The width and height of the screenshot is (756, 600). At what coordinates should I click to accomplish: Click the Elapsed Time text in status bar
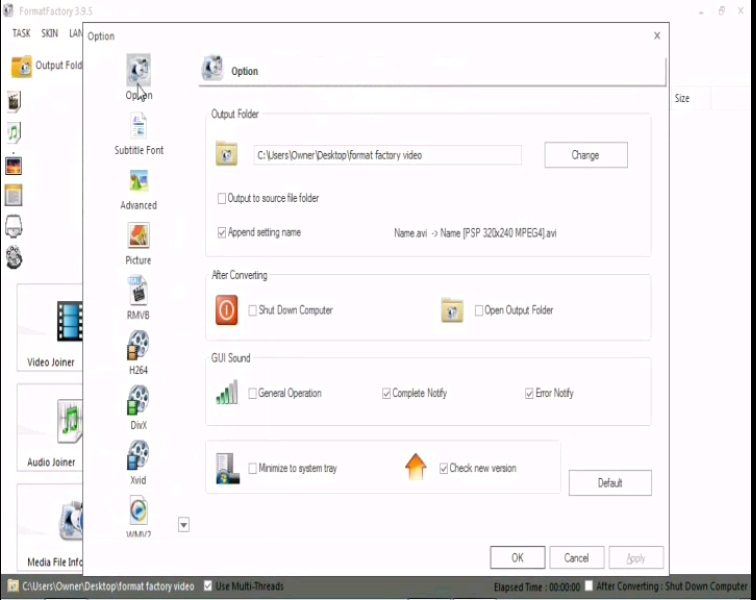(537, 587)
